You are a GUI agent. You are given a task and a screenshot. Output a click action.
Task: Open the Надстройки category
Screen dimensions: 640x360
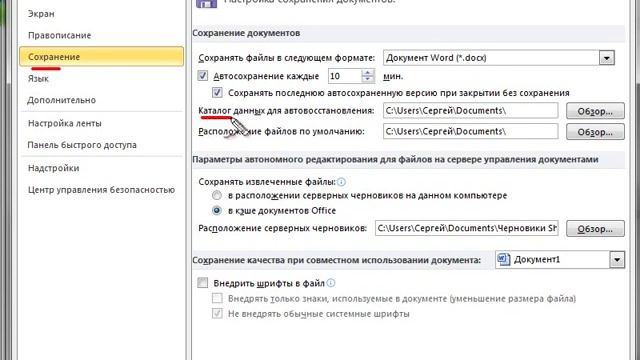click(x=53, y=168)
